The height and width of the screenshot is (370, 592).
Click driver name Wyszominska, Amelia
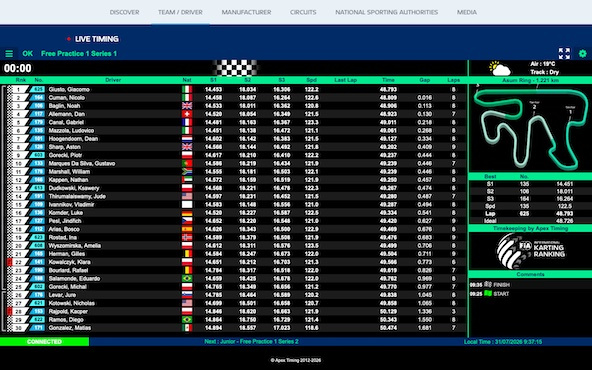pos(75,245)
